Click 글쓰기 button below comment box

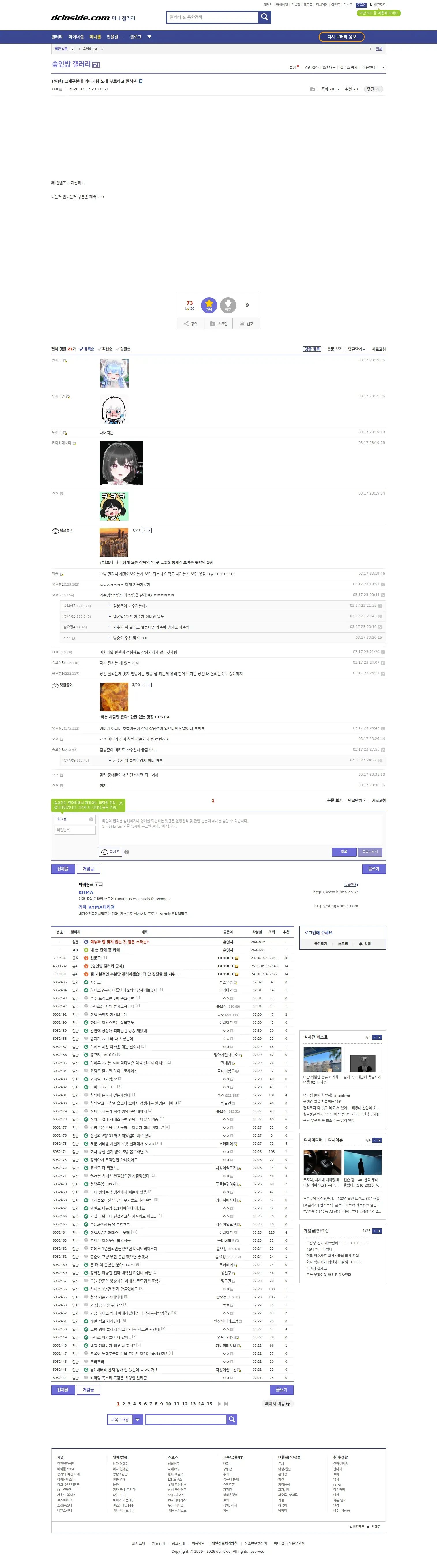pos(374,869)
